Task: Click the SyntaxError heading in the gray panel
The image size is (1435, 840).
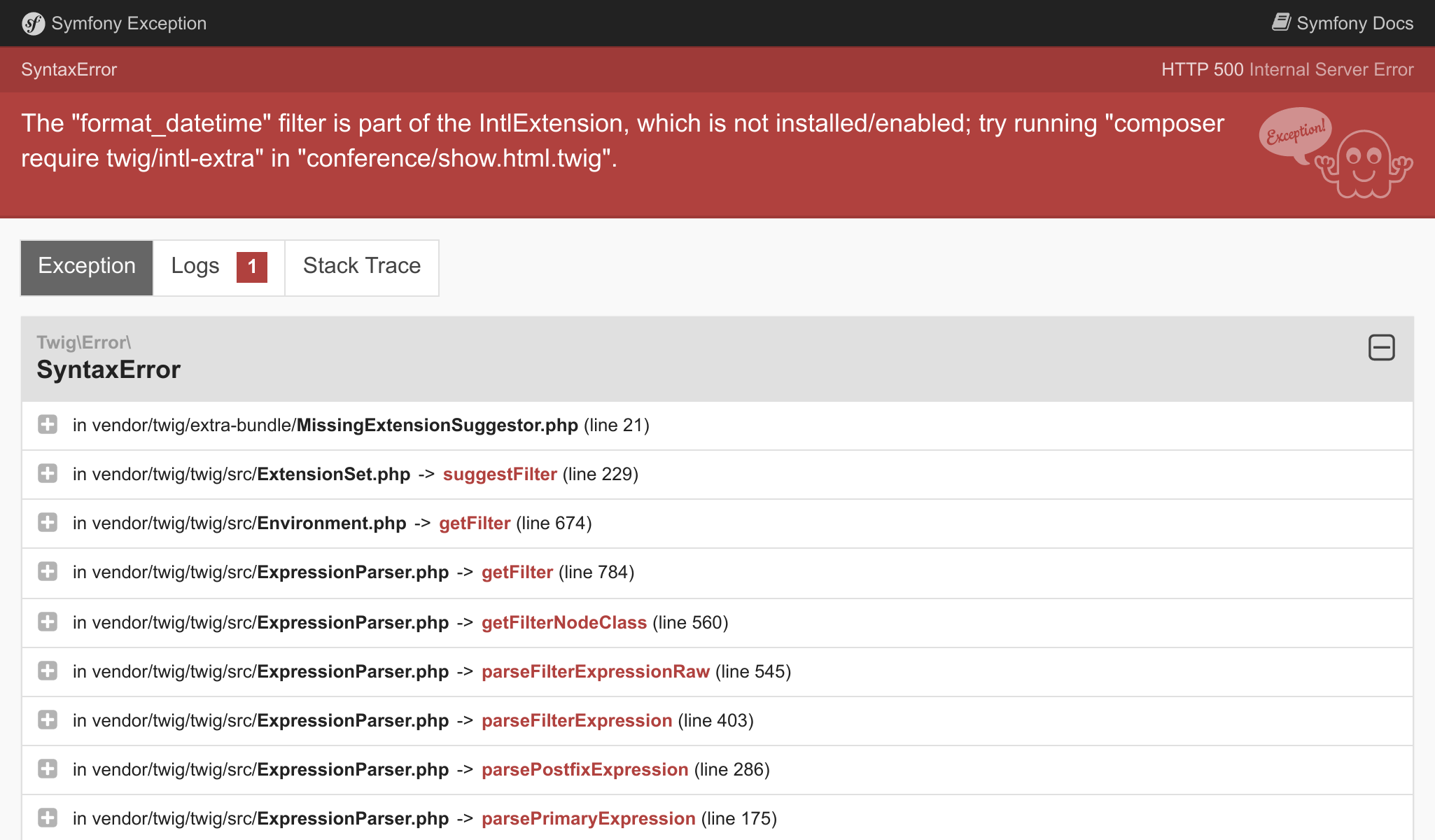Action: (108, 369)
